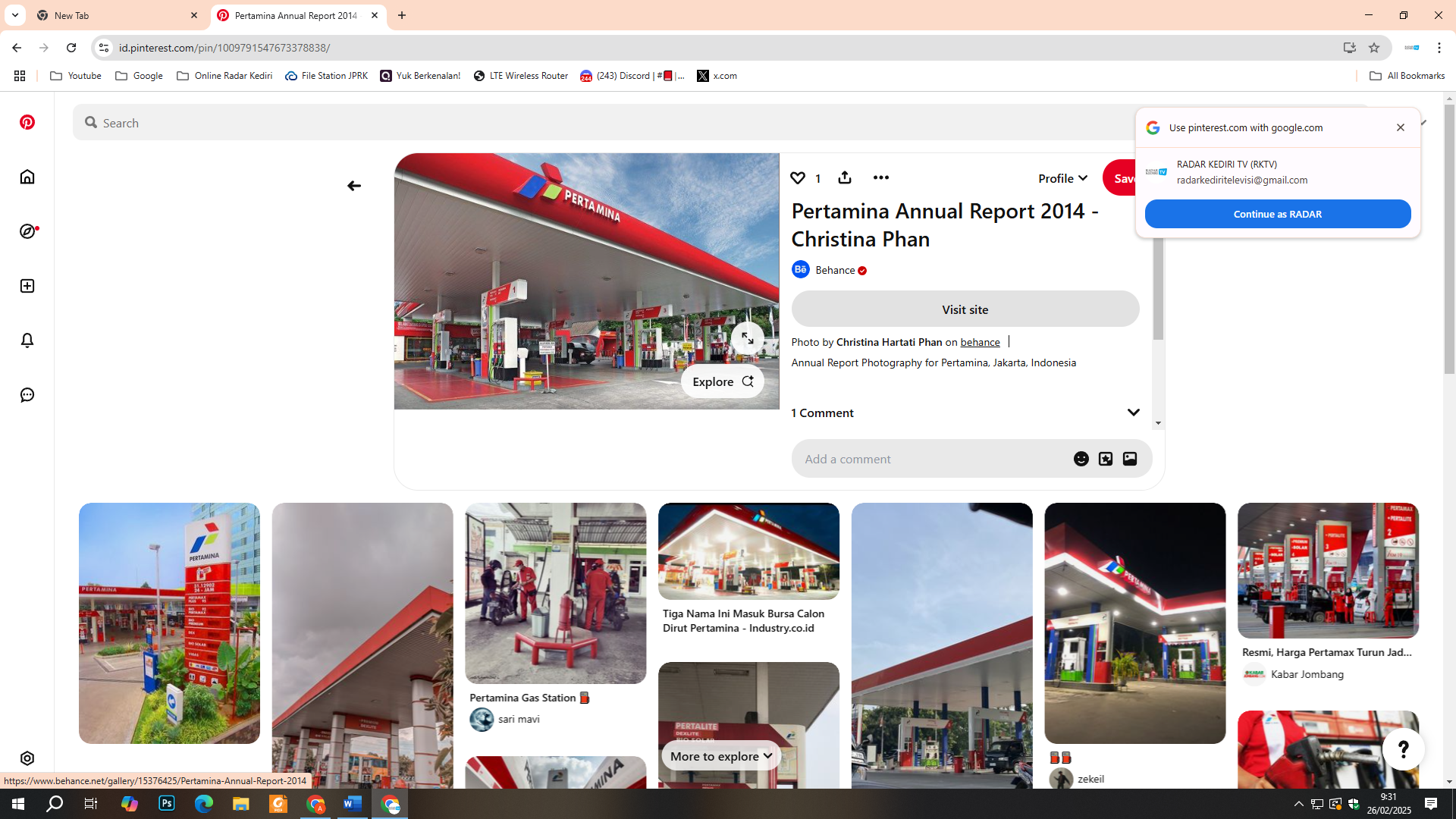
Task: Click the pin details panel scrollbar
Action: 1158,288
